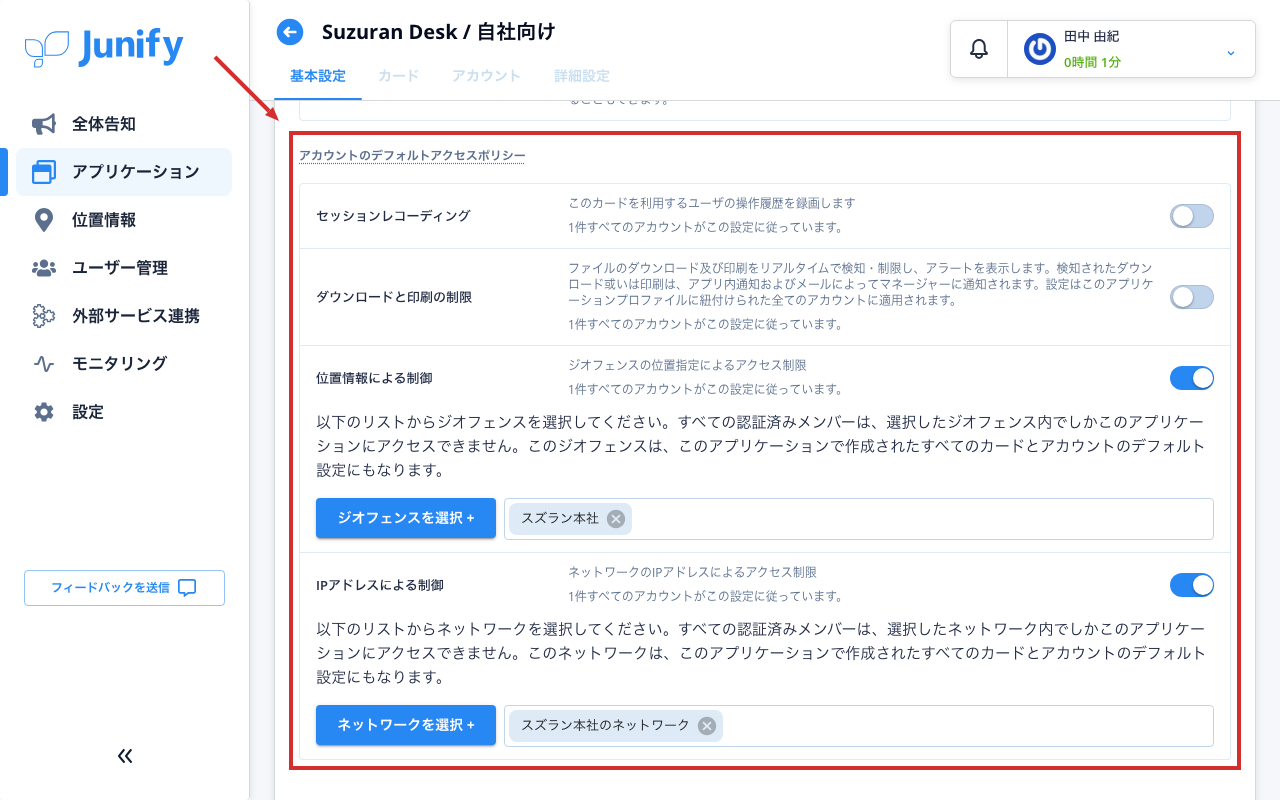Click IPアドレスによる制御 label
Image resolution: width=1280 pixels, height=800 pixels.
tap(380, 585)
